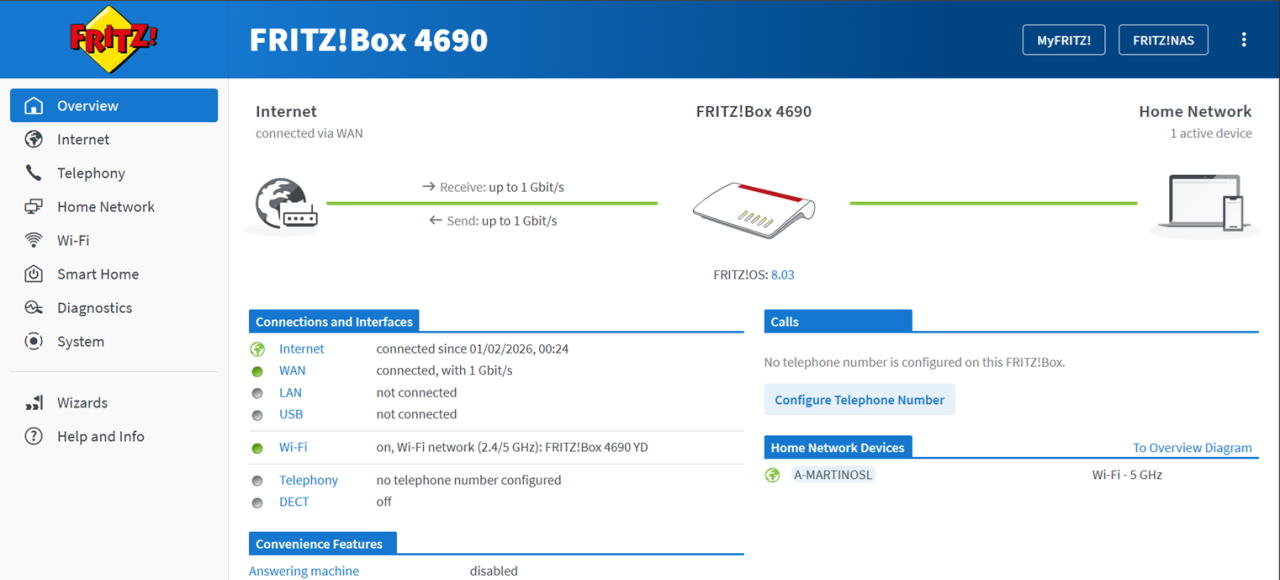Click the green status dot beside Wi-Fi
The width and height of the screenshot is (1280, 580).
pyautogui.click(x=257, y=448)
